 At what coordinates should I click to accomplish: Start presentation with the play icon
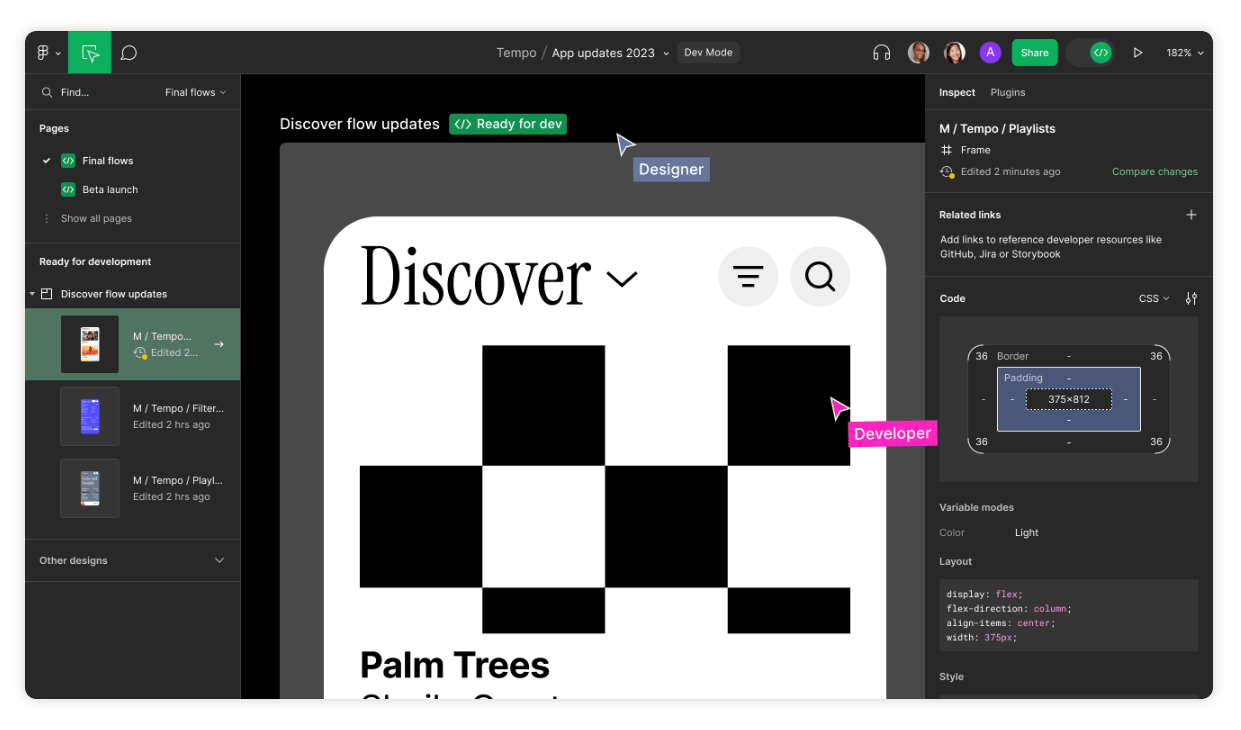(1138, 53)
